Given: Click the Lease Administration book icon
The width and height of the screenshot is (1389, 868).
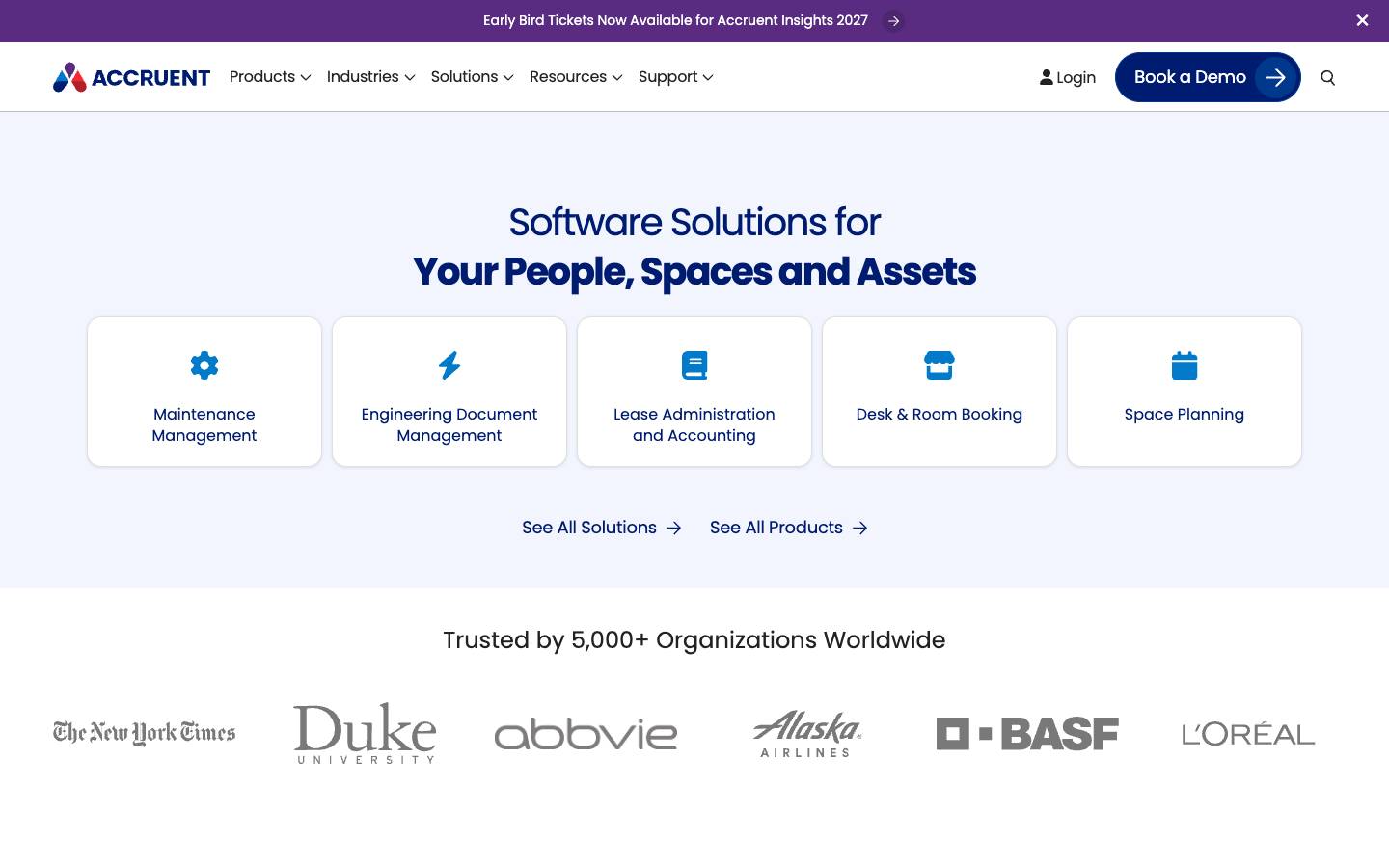Looking at the screenshot, I should tap(694, 366).
